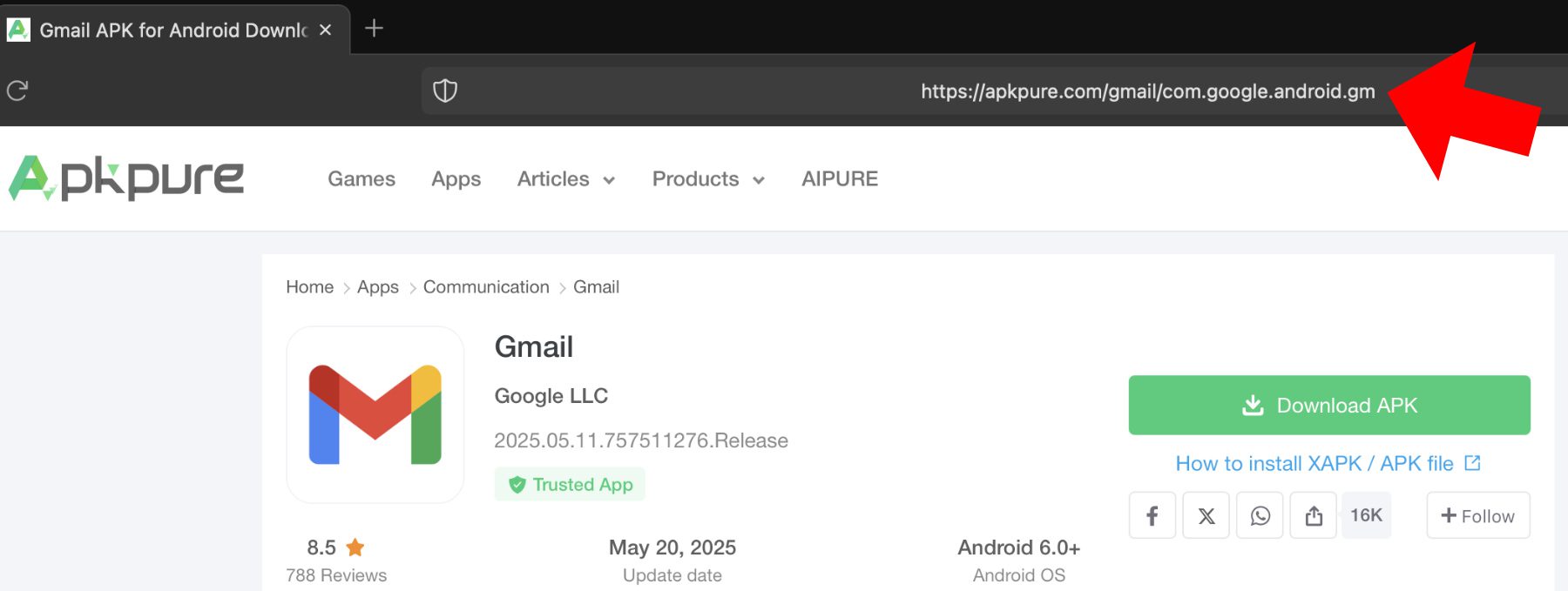The width and height of the screenshot is (1568, 591).
Task: Expand the Articles dropdown menu
Action: coord(566,179)
